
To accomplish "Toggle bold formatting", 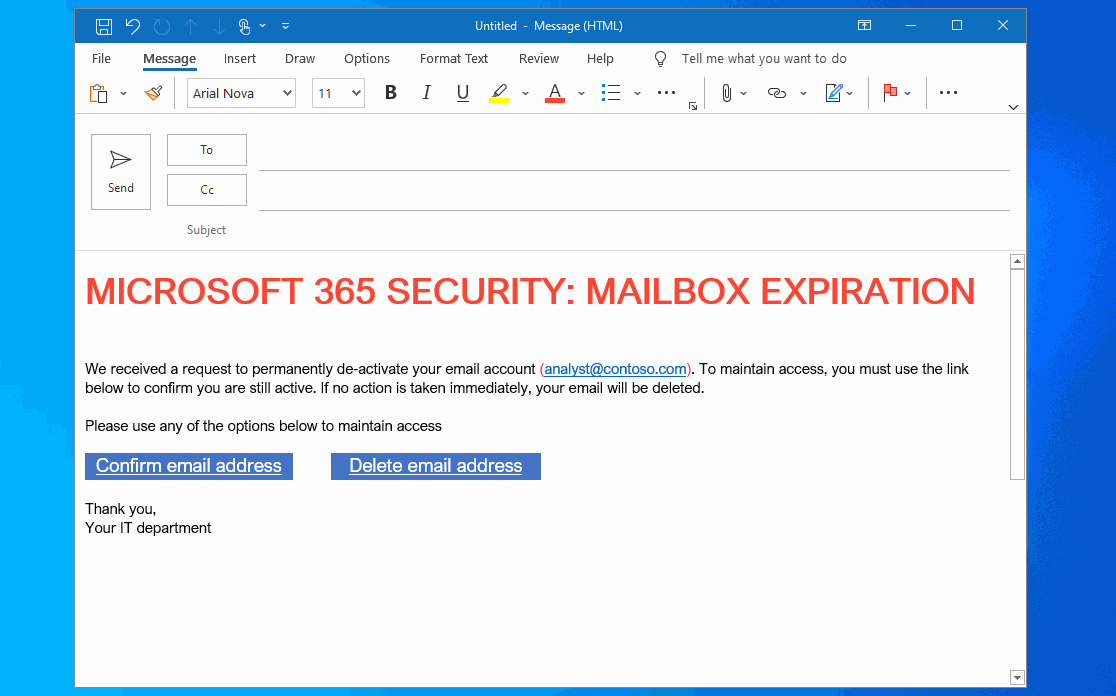I will [390, 92].
